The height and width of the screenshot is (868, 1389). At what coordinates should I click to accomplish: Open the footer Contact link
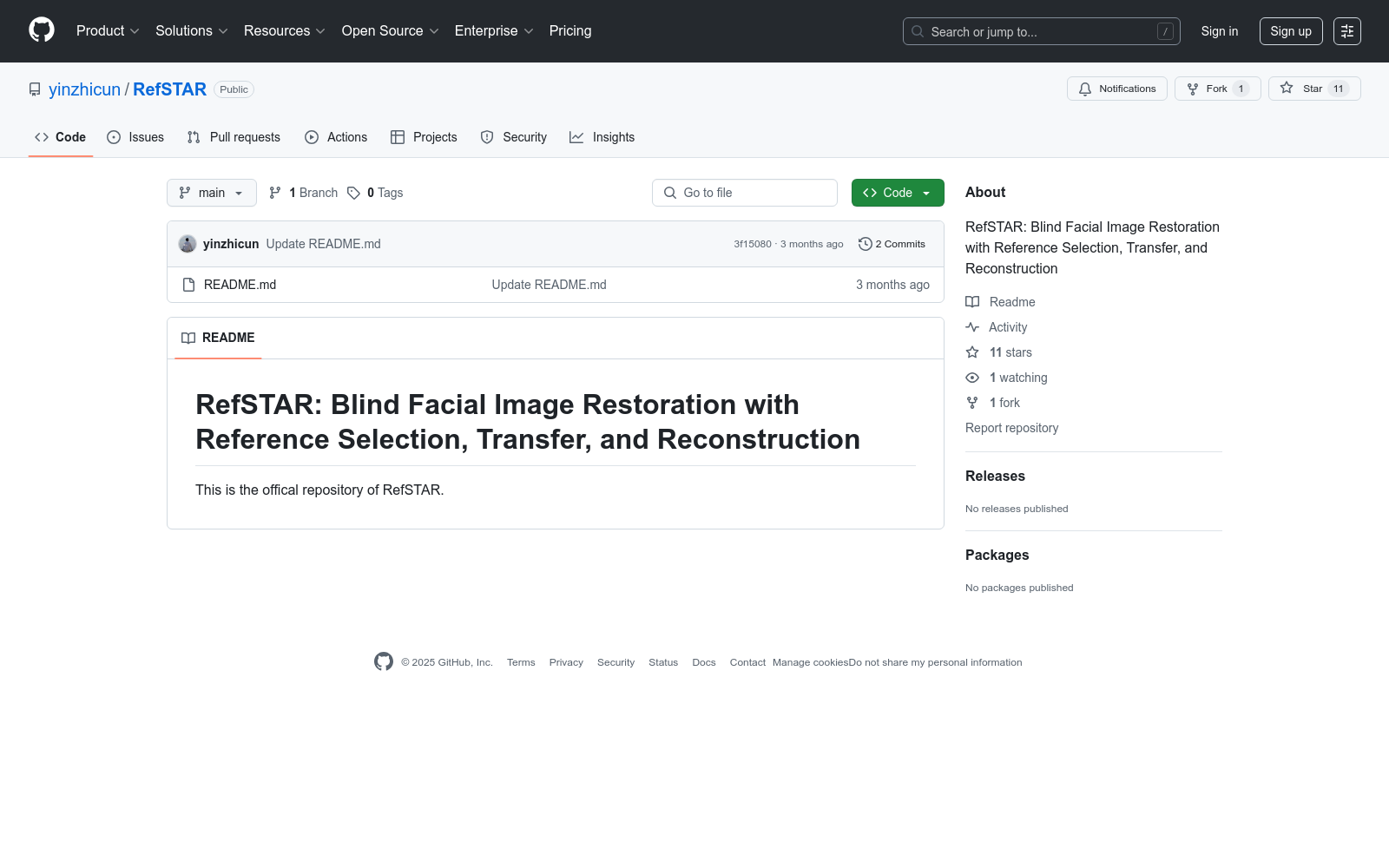click(747, 662)
